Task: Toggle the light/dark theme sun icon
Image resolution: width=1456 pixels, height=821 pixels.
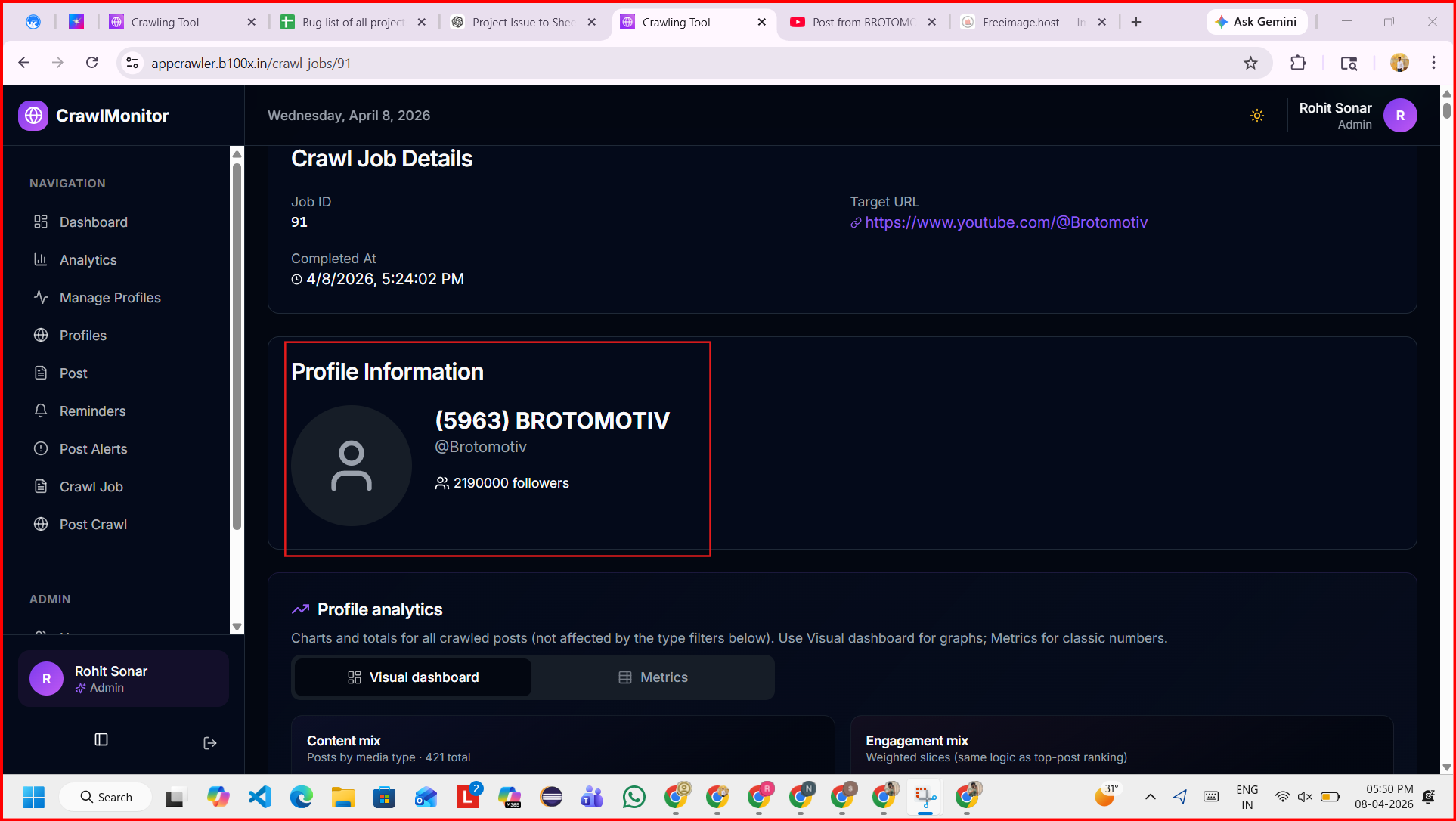Action: tap(1256, 116)
